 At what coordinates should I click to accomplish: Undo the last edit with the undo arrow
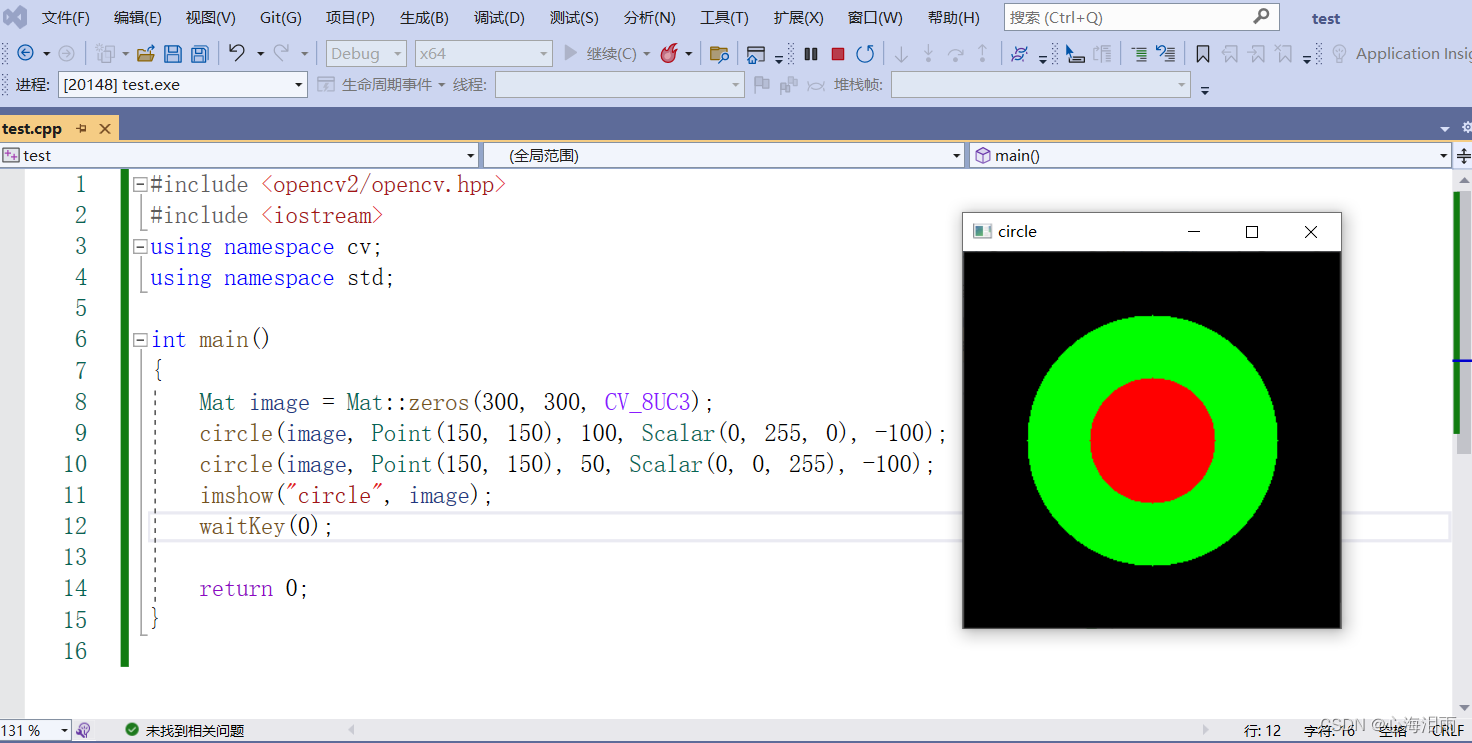(x=237, y=53)
